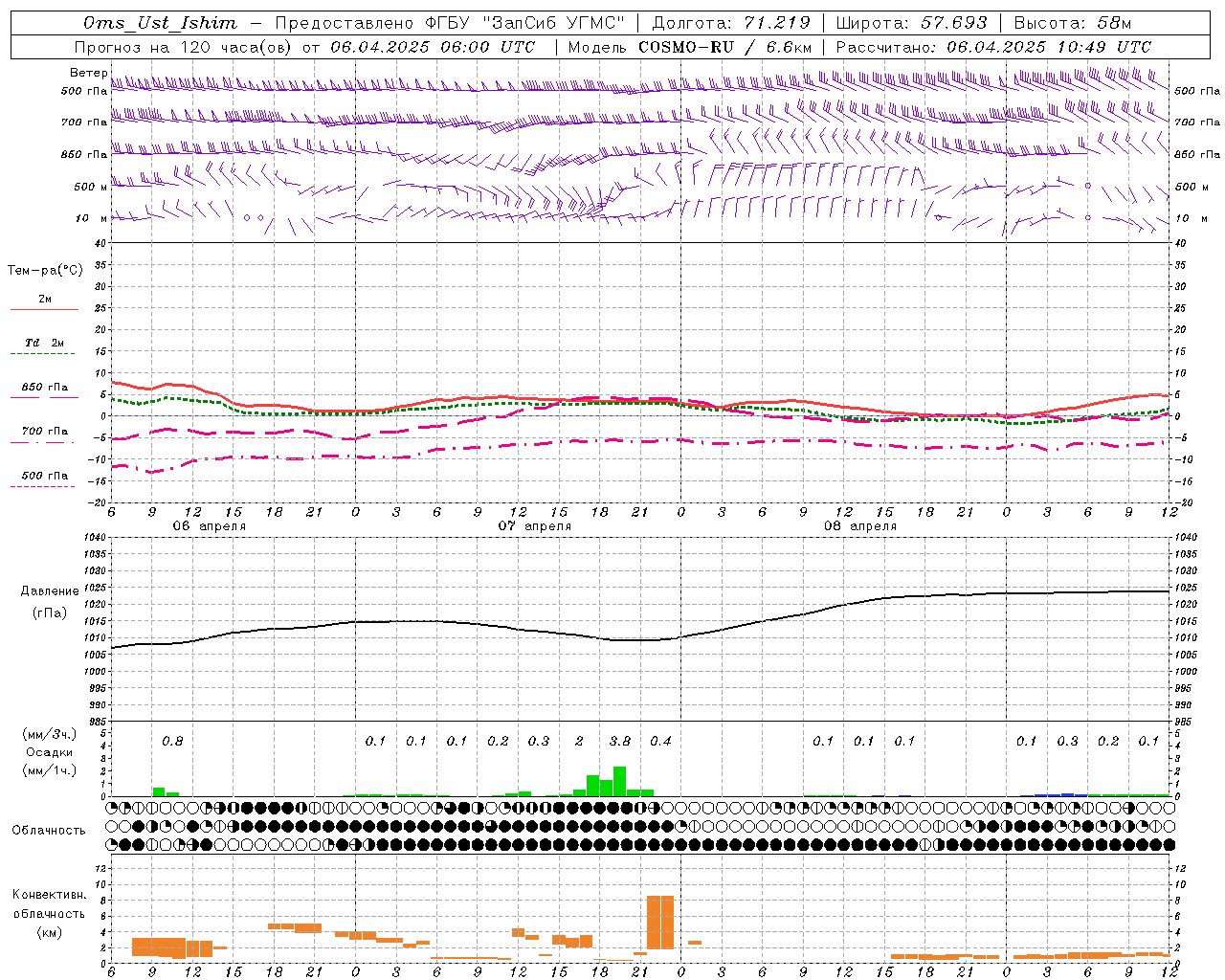Click the (мм/1ч.) units label
The width and height of the screenshot is (1225, 980).
pos(49,770)
